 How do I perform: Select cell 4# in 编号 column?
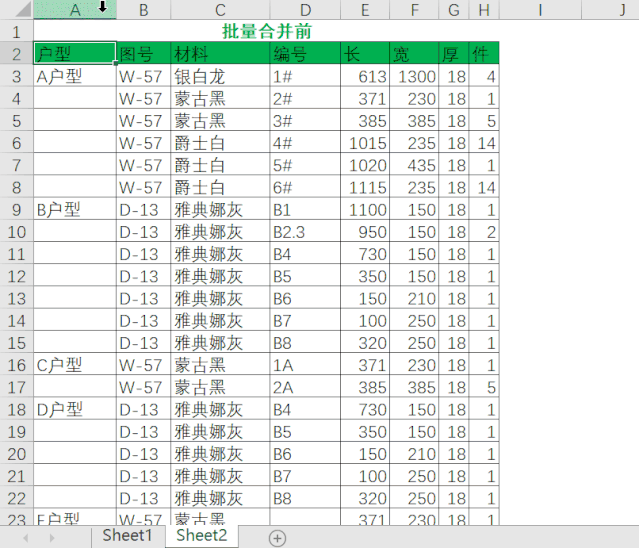(305, 143)
